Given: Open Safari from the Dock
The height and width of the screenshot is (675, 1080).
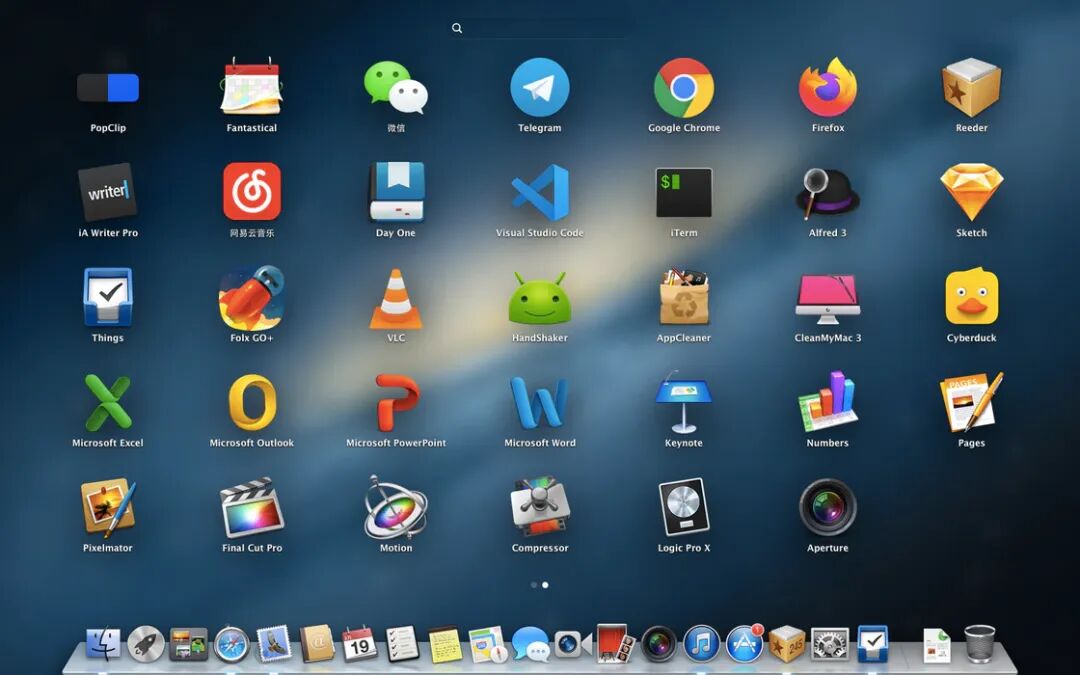Looking at the screenshot, I should (x=231, y=645).
